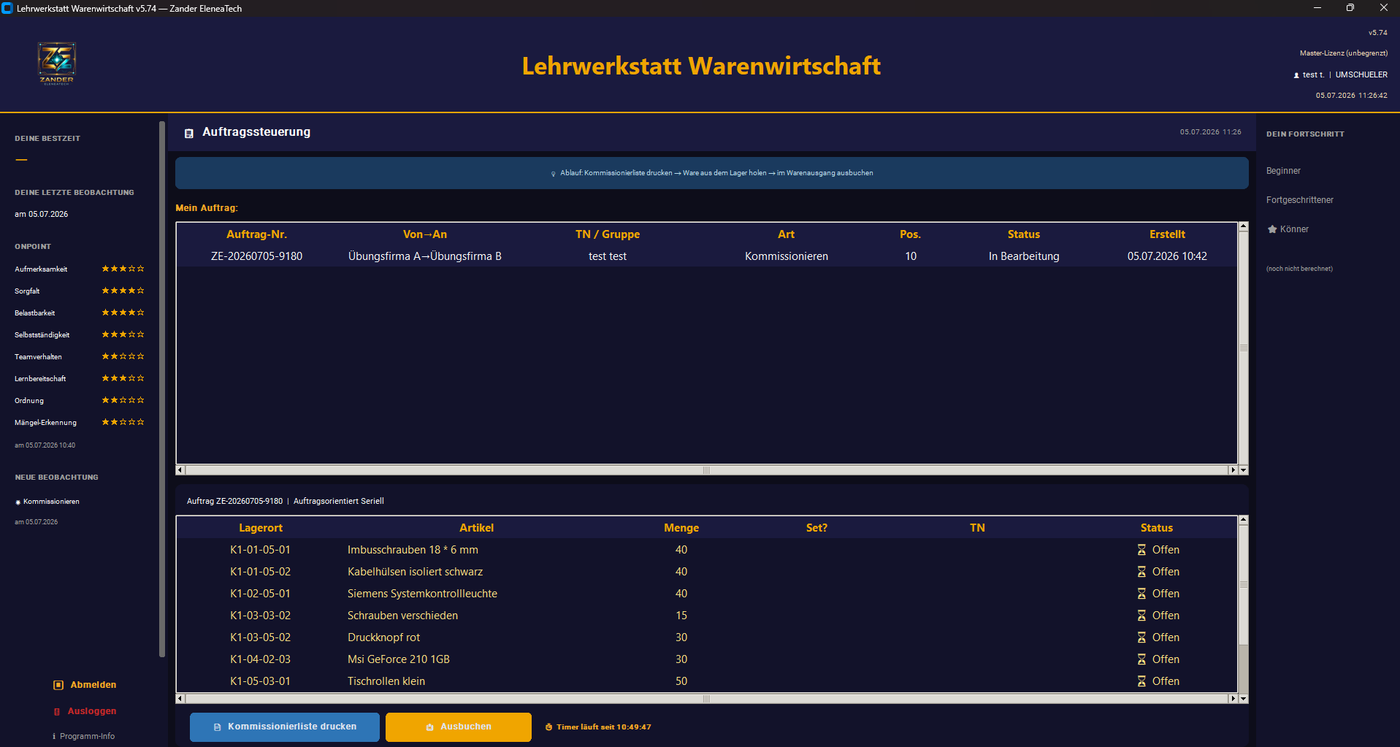Click hourglass icon for Msi GeForce 210 1GB
Viewport: 1400px width, 747px height.
(x=1142, y=660)
